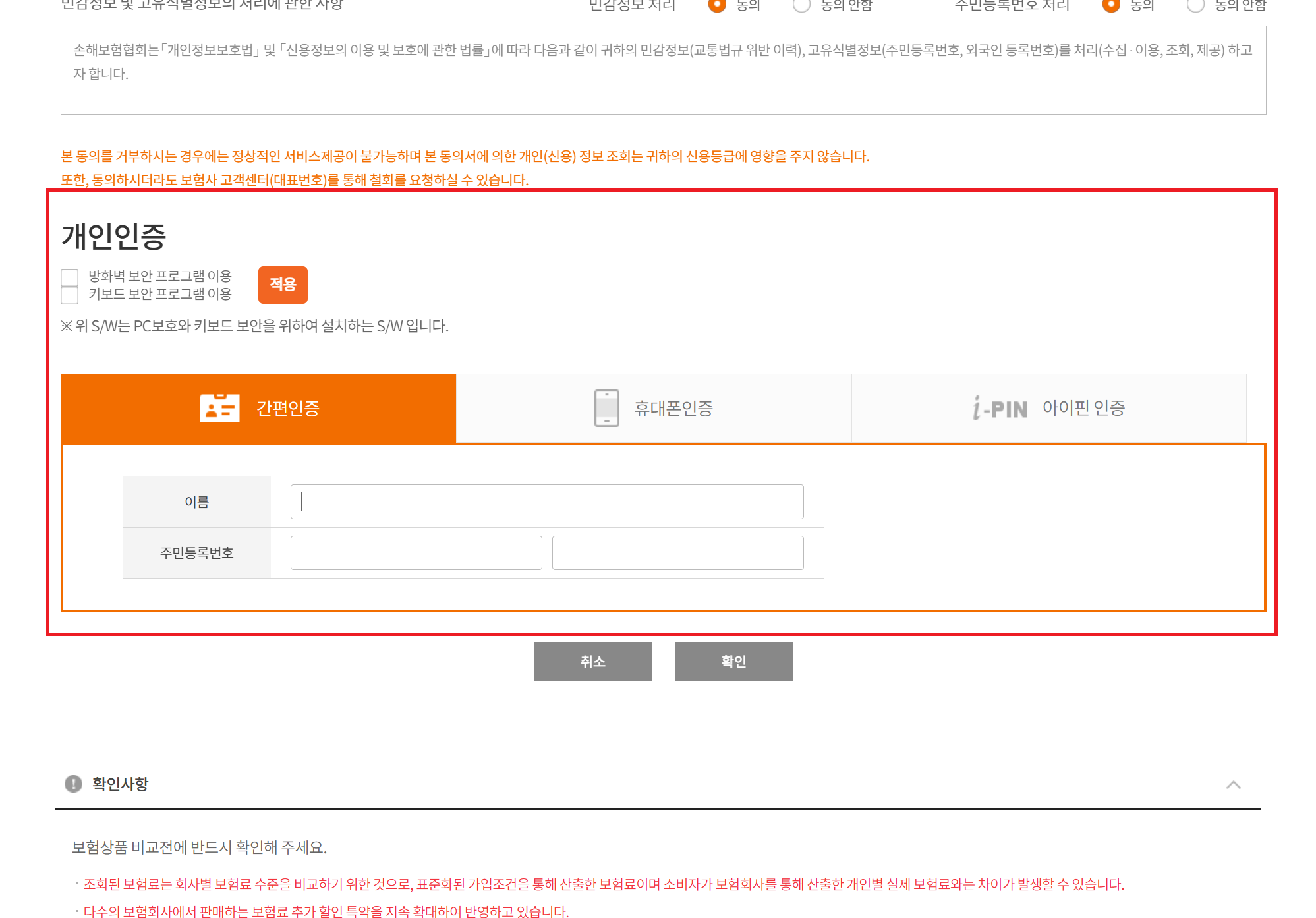The height and width of the screenshot is (918, 1316).
Task: Collapse the 확인사항 section with chevron
Action: point(1233,784)
